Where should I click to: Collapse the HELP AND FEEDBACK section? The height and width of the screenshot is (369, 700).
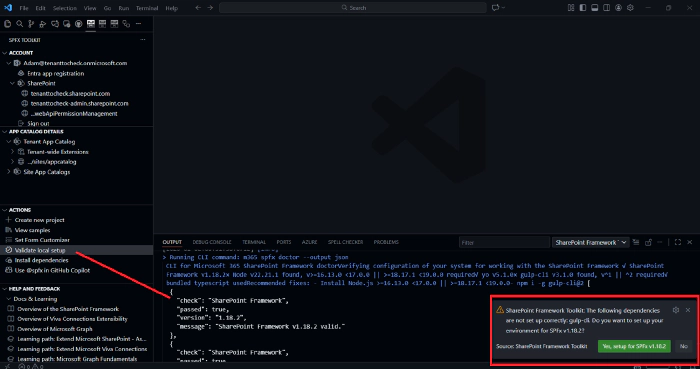click(x=4, y=289)
